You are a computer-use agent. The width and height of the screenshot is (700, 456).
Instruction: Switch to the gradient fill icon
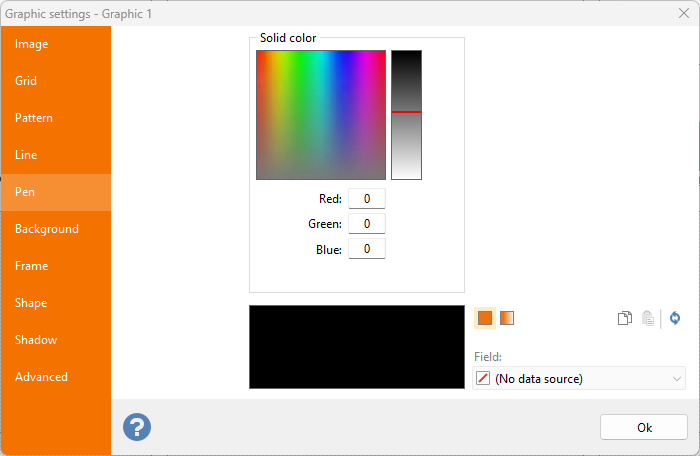click(x=507, y=318)
